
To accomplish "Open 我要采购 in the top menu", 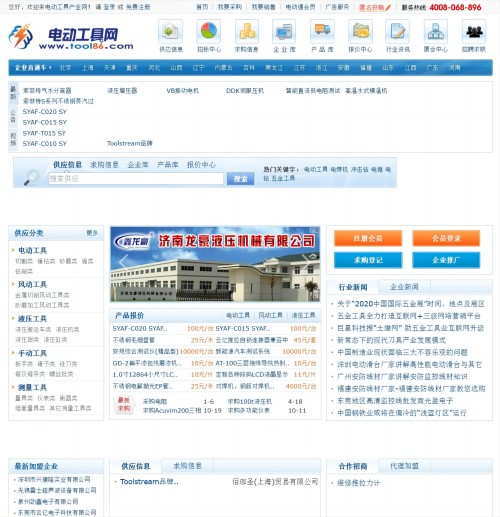I will click(230, 7).
